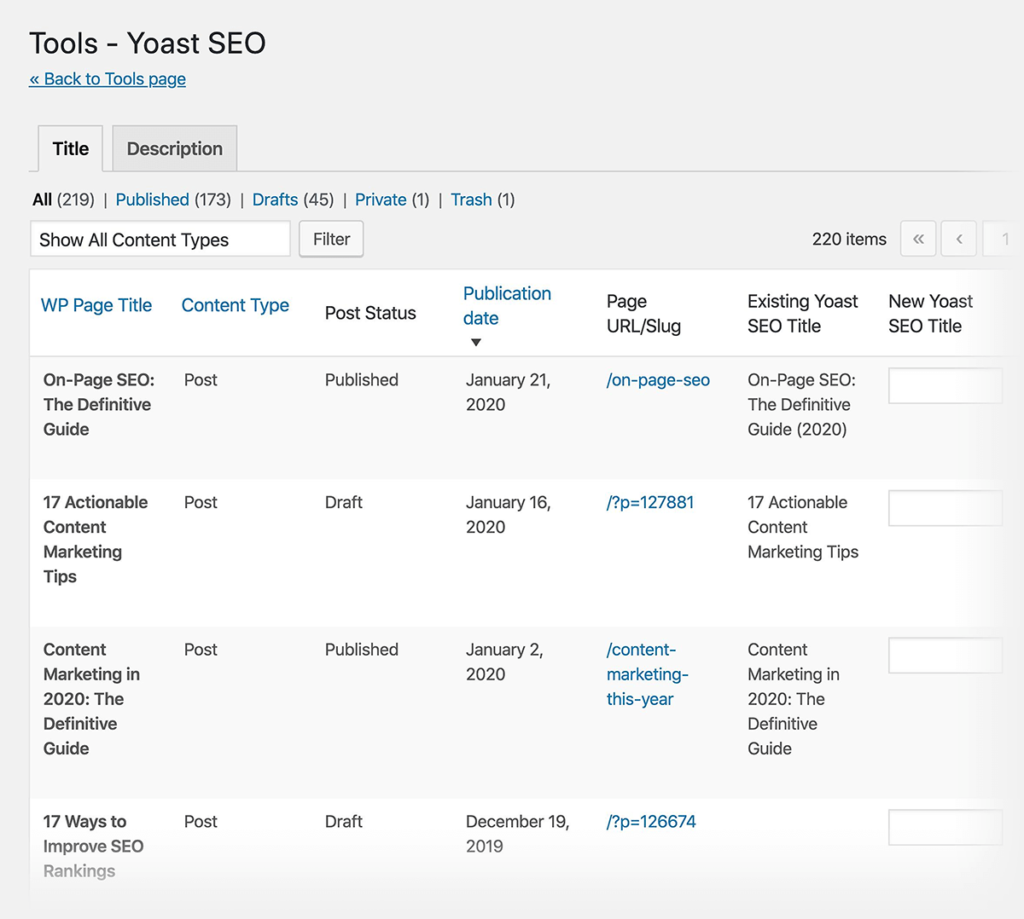Select 'Content Marketing in 2020' title cell
The width and height of the screenshot is (1024, 919).
click(x=91, y=699)
